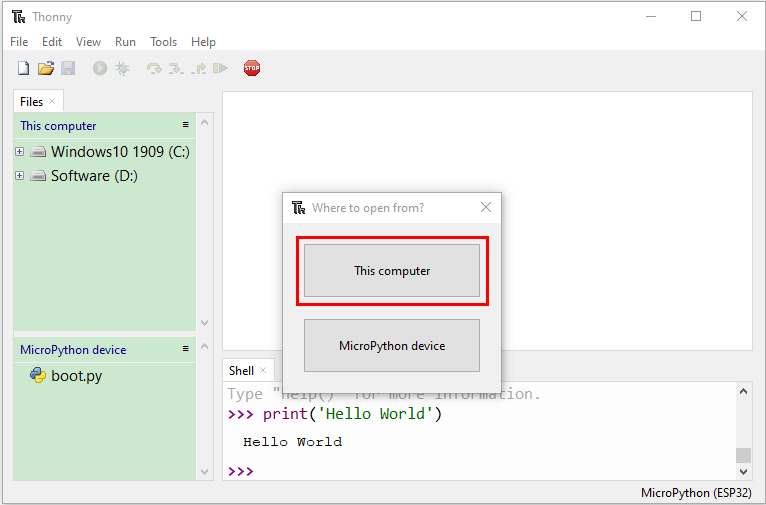Click the Step into icon
This screenshot has height=505, width=766.
point(176,68)
